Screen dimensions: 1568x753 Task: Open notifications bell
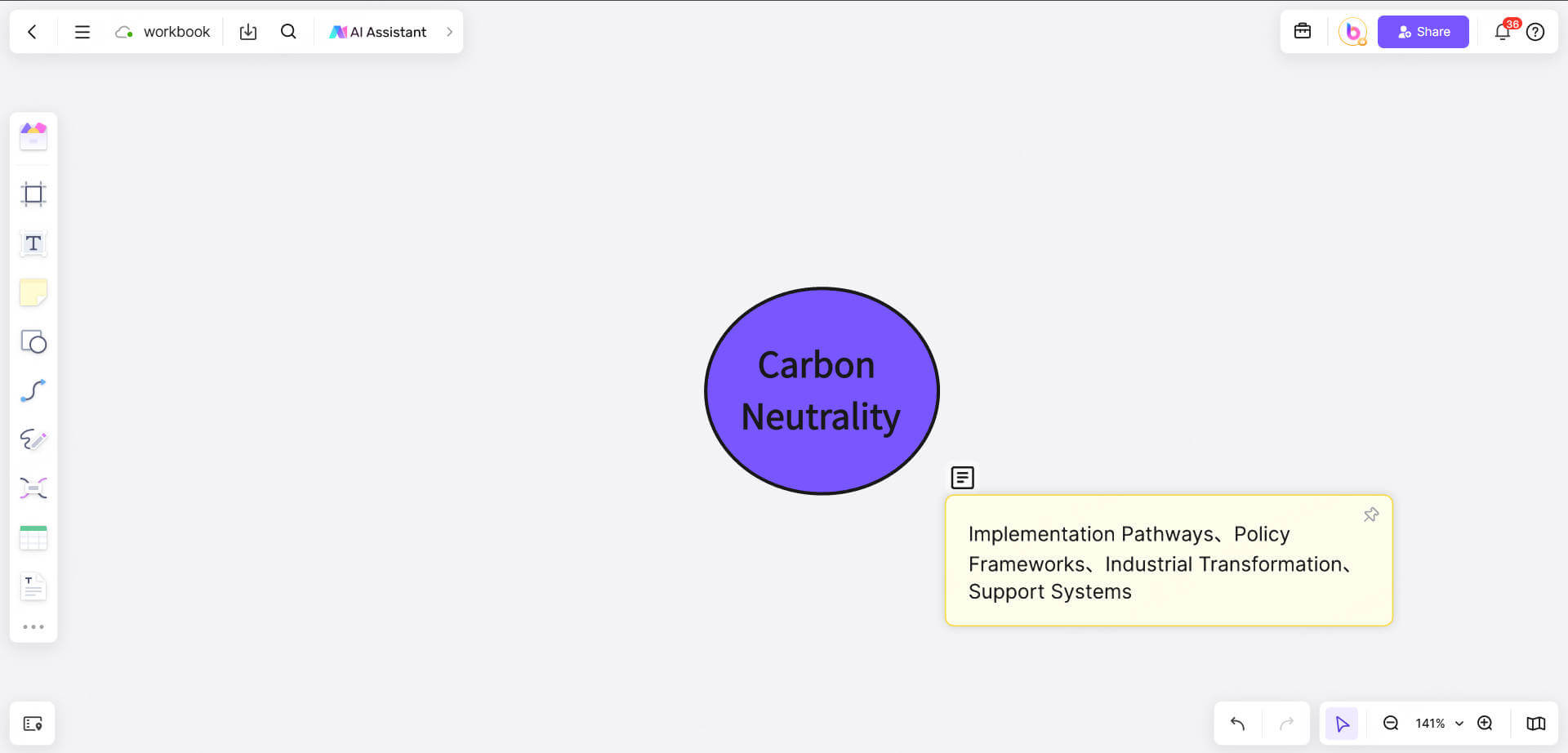tap(1503, 32)
